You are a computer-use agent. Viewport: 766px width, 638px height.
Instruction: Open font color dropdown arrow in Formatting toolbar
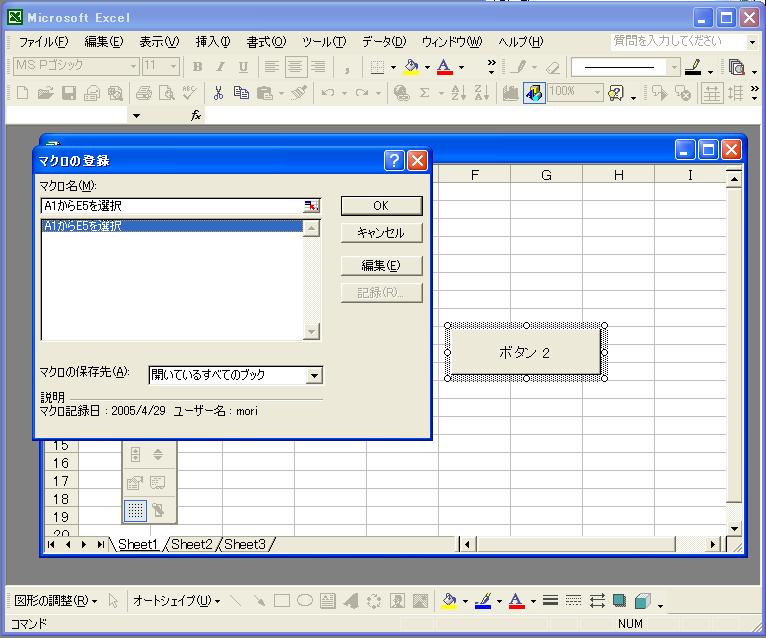tap(461, 67)
